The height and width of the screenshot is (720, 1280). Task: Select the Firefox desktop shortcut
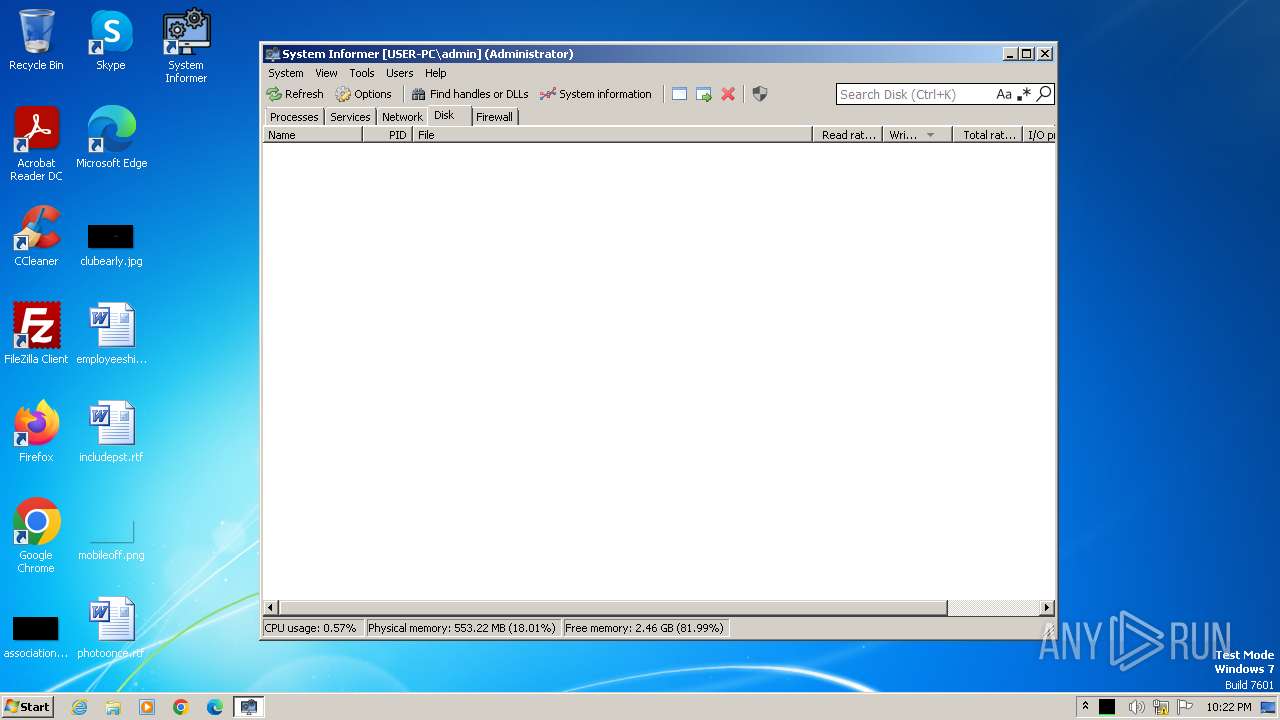(x=36, y=432)
